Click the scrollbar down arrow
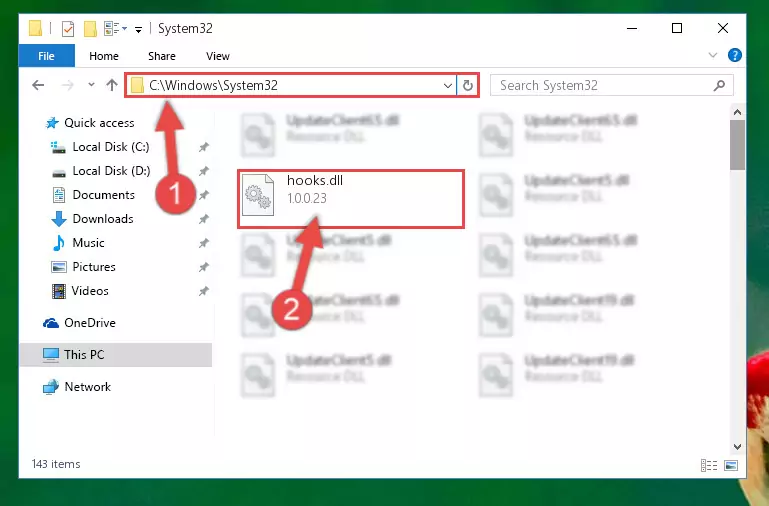The width and height of the screenshot is (769, 506). click(x=737, y=446)
